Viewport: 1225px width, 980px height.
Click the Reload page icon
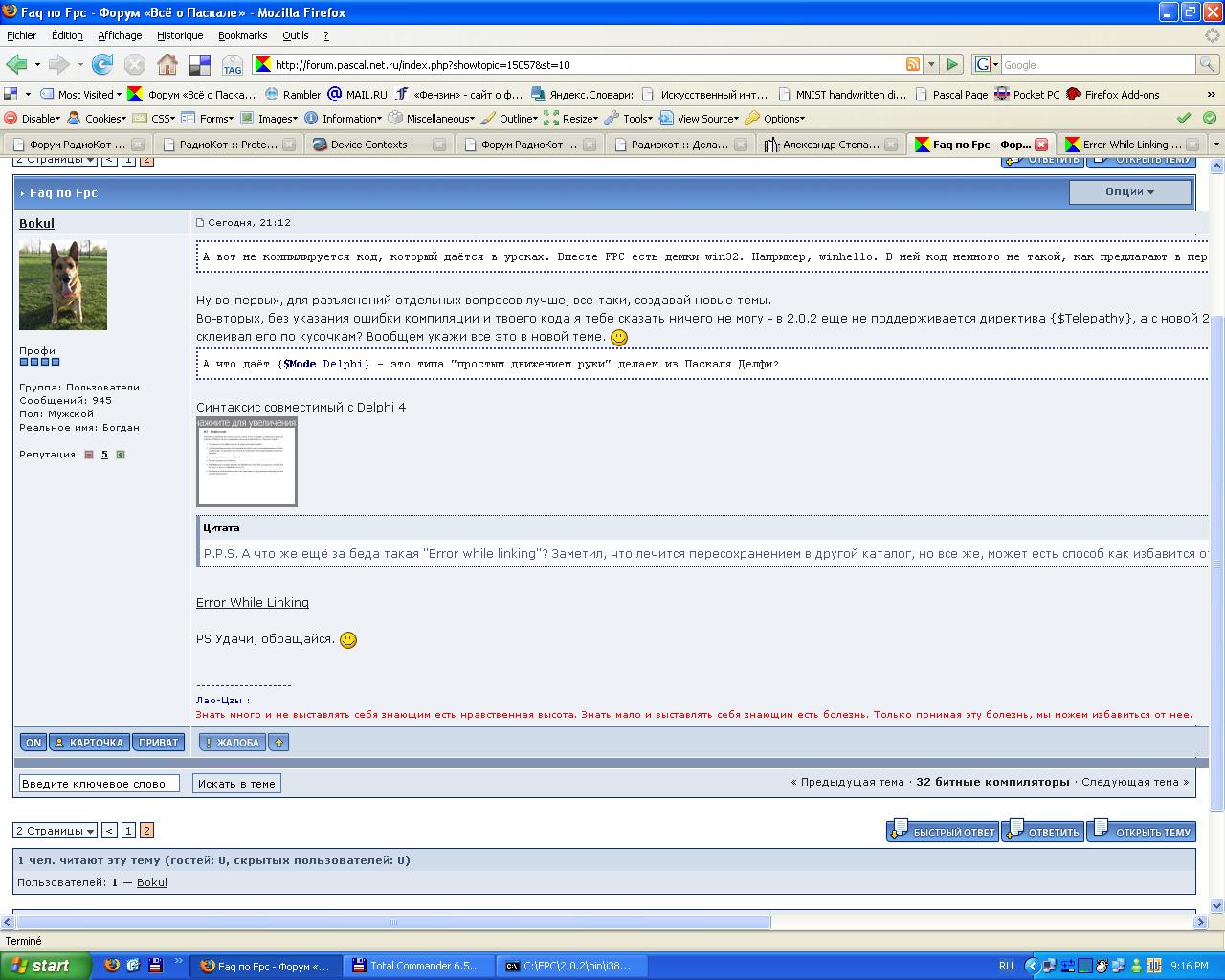pyautogui.click(x=102, y=64)
